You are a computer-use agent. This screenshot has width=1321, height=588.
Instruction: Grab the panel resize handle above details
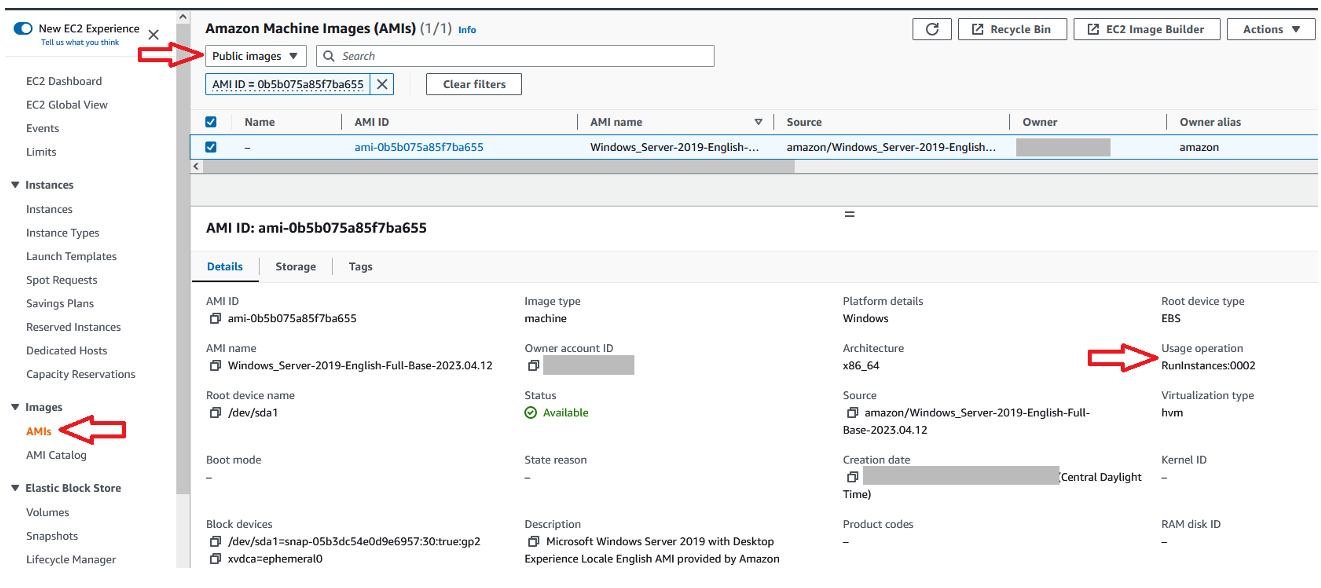(x=850, y=213)
